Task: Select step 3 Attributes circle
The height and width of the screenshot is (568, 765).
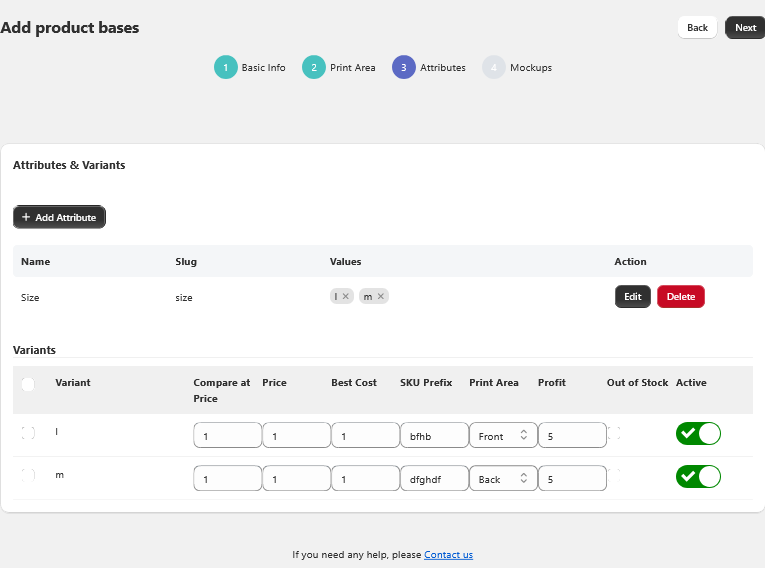Action: point(404,67)
